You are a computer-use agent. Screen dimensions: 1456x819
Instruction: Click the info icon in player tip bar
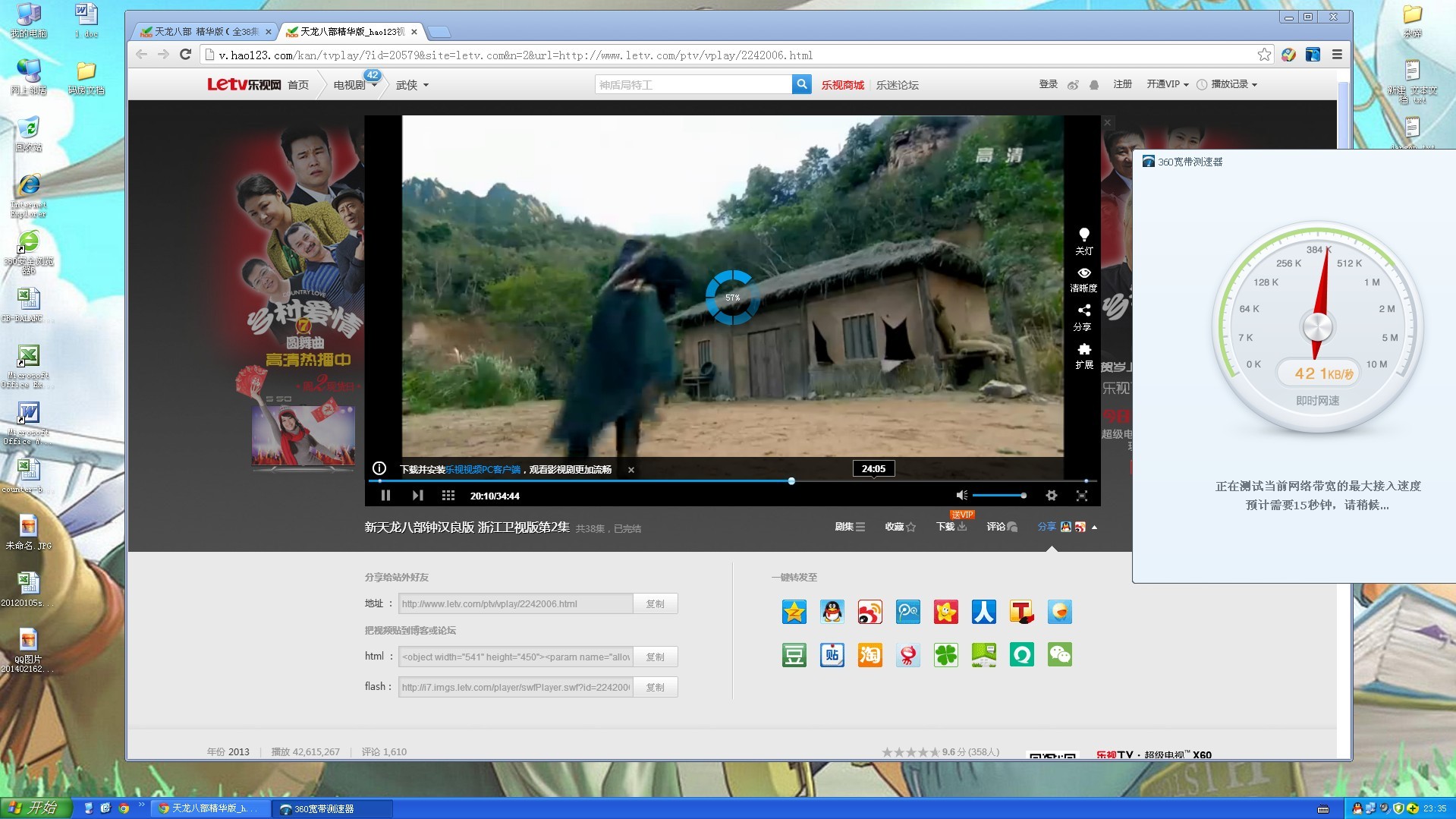coord(379,468)
